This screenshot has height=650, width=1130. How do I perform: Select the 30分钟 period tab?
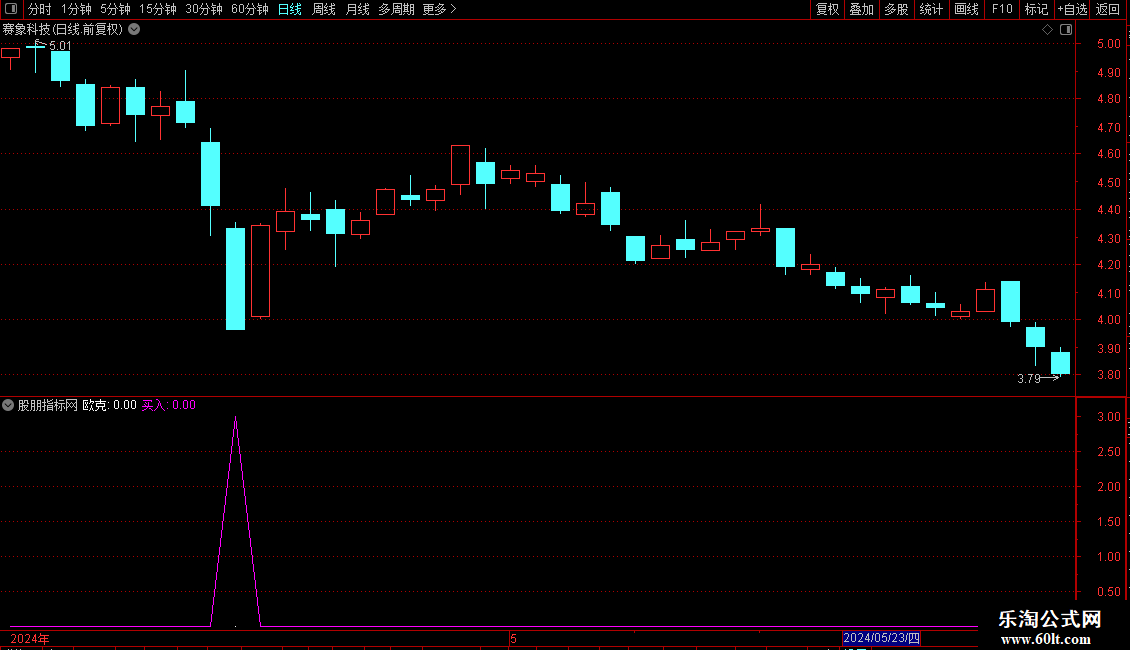[204, 9]
